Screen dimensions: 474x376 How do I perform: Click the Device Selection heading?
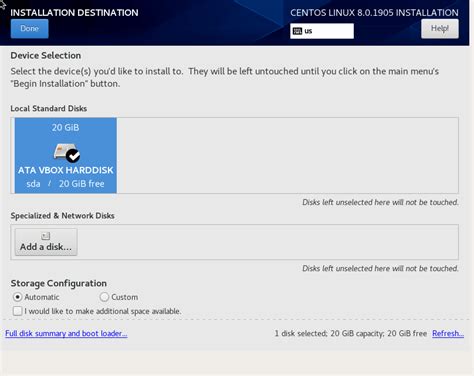click(46, 55)
